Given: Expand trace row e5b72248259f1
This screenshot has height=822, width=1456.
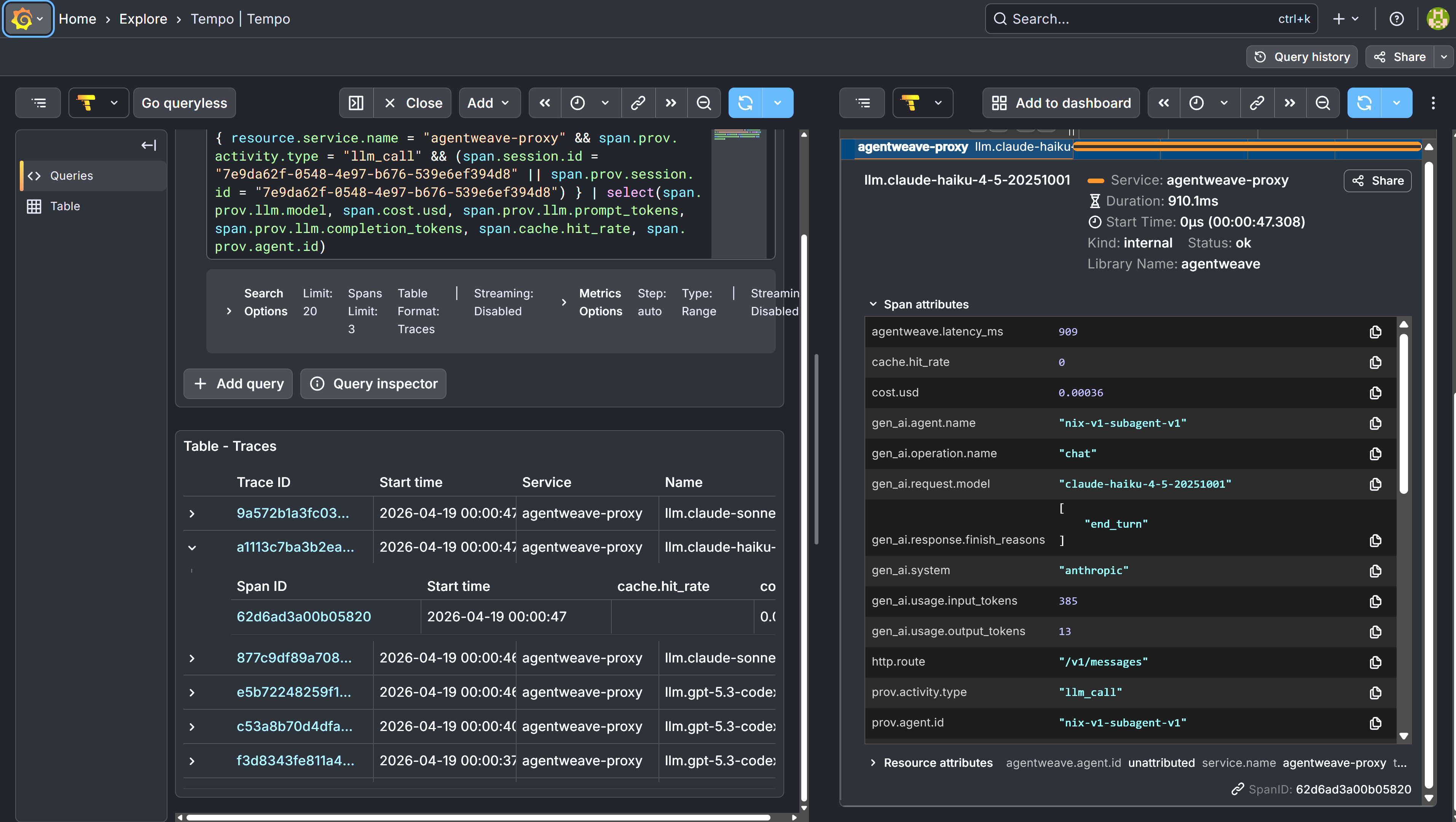Looking at the screenshot, I should [192, 693].
